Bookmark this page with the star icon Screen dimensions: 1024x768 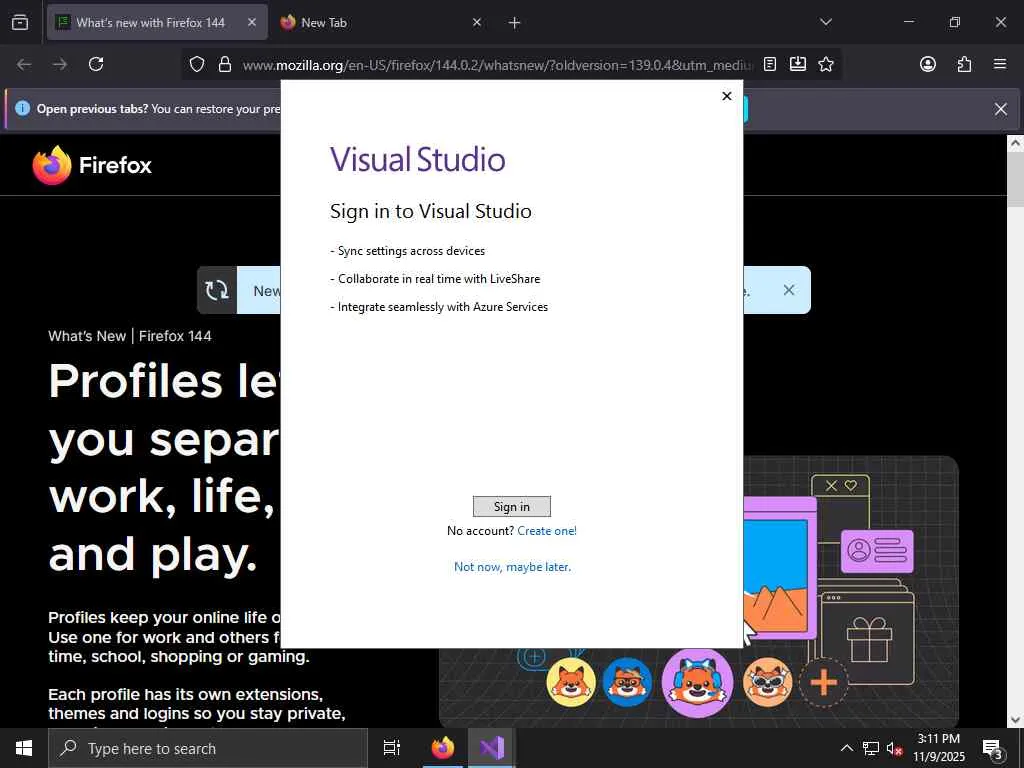pos(825,64)
